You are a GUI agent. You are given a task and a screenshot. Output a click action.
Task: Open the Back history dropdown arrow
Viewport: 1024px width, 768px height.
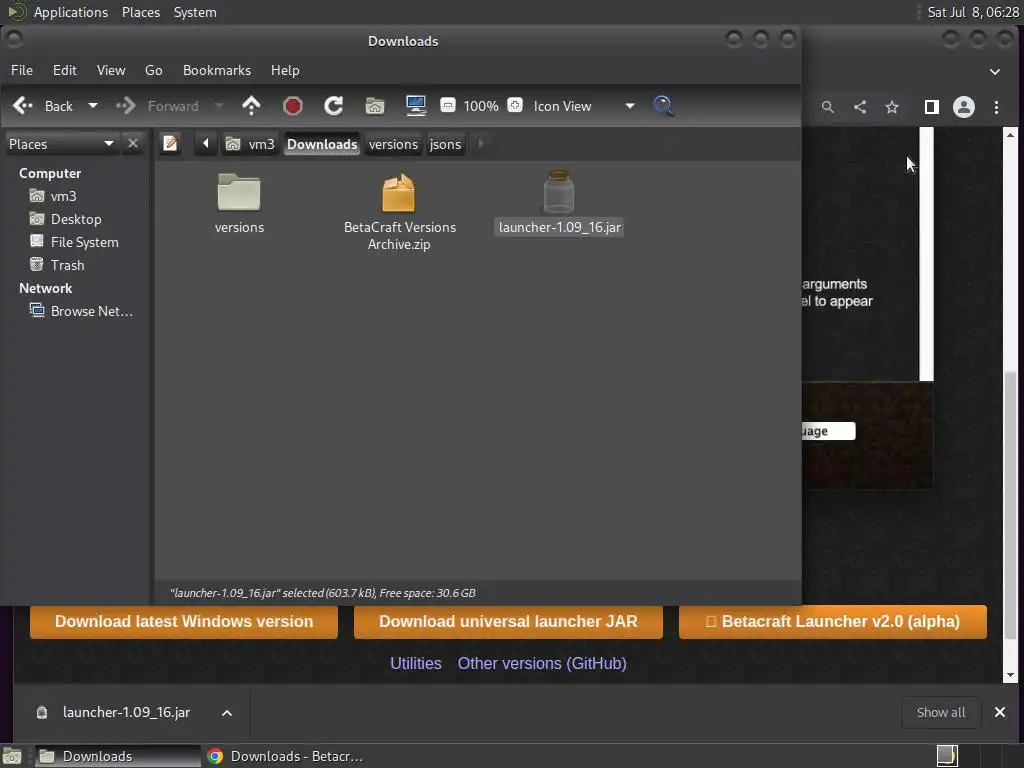(93, 106)
